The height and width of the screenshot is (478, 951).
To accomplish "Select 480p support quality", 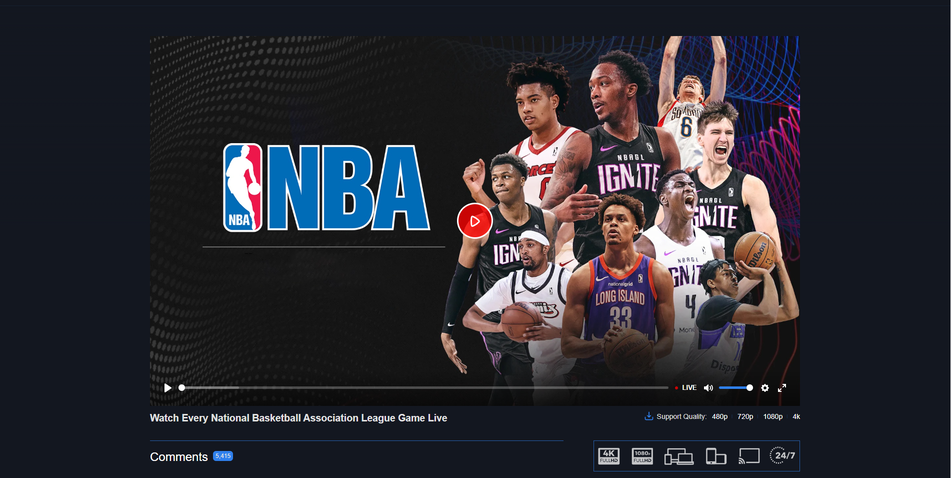I will 720,416.
